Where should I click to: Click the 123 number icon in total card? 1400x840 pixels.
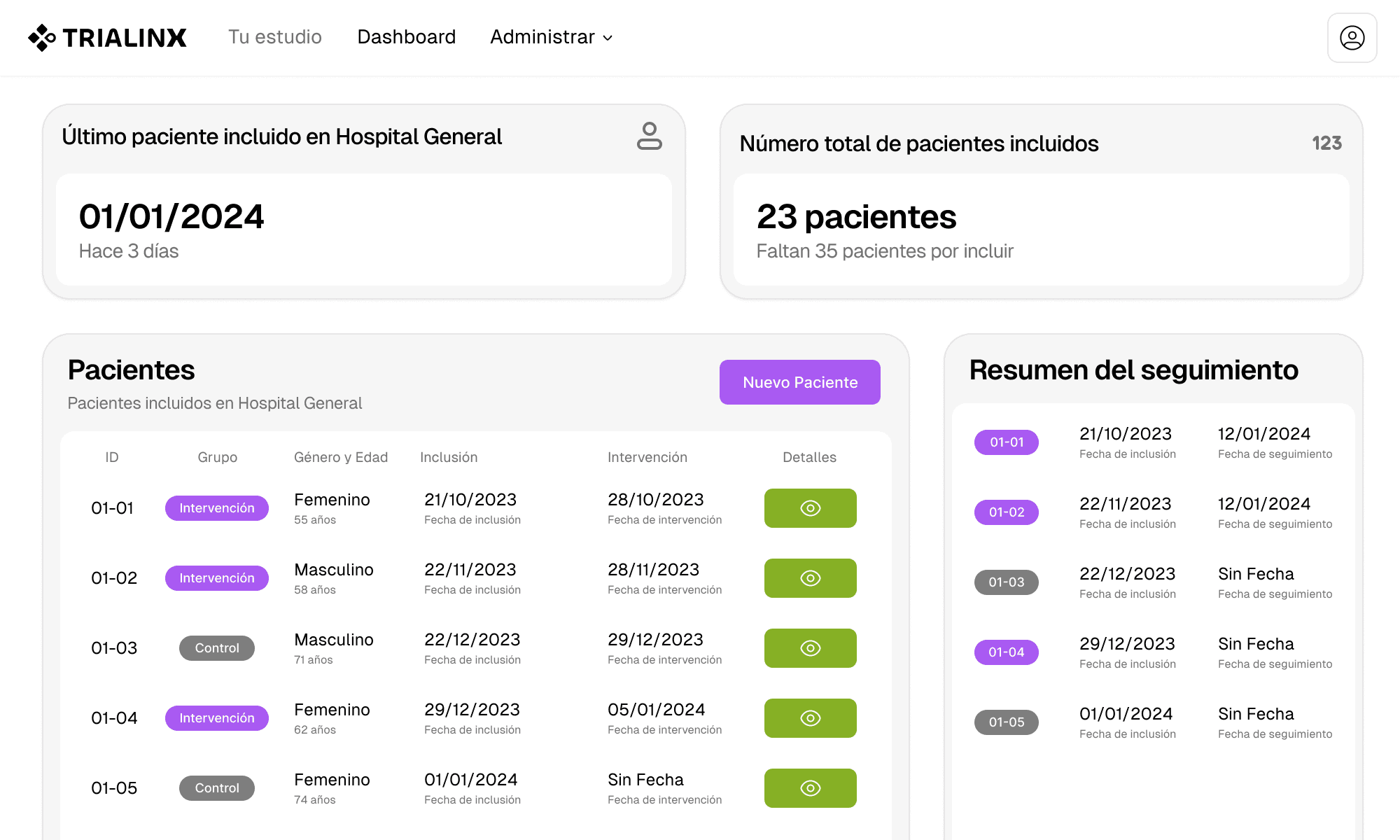[1326, 143]
